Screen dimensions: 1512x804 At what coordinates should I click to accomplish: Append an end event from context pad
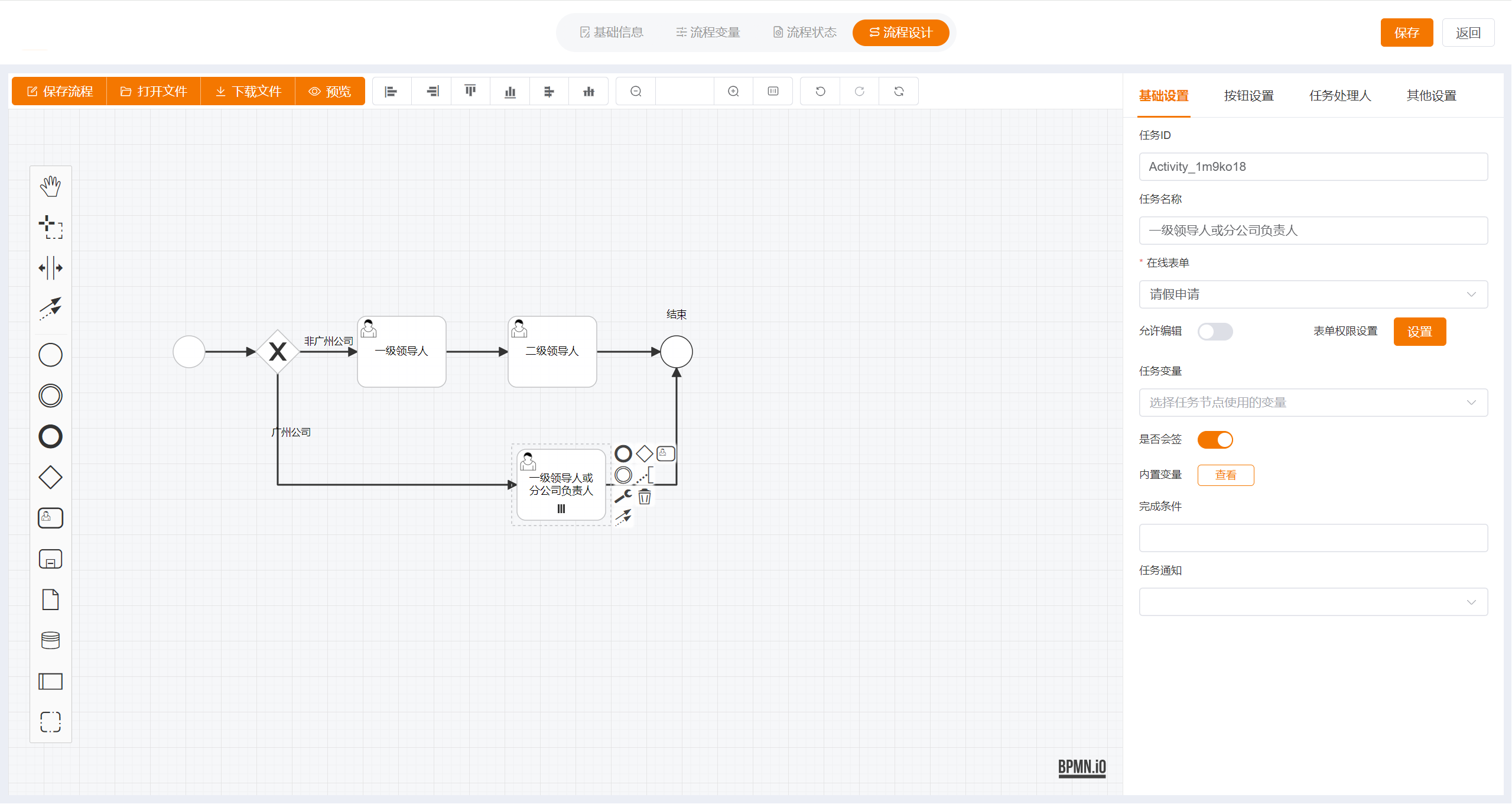pyautogui.click(x=623, y=453)
